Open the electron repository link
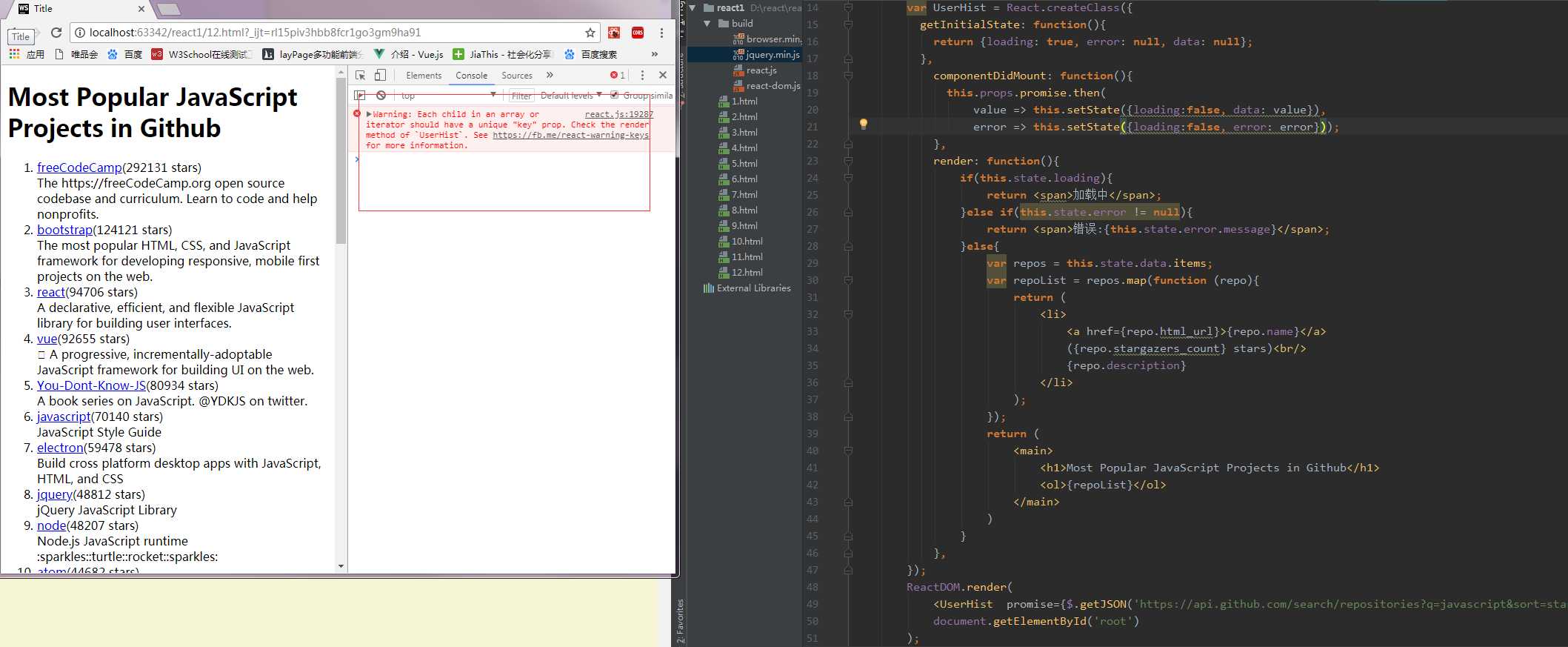Viewport: 1568px width, 647px height. point(60,448)
